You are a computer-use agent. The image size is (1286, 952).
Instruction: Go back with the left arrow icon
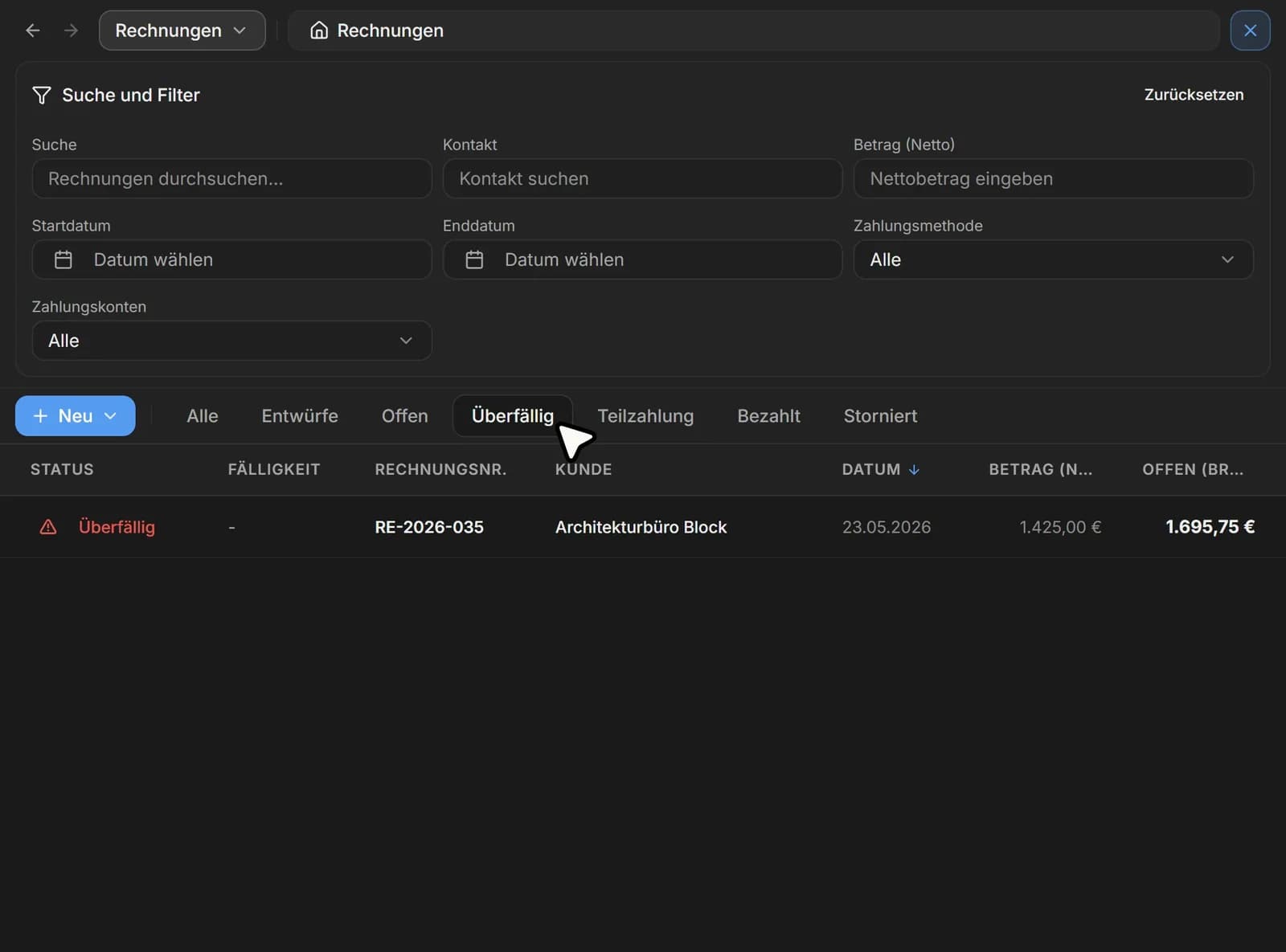pos(33,31)
